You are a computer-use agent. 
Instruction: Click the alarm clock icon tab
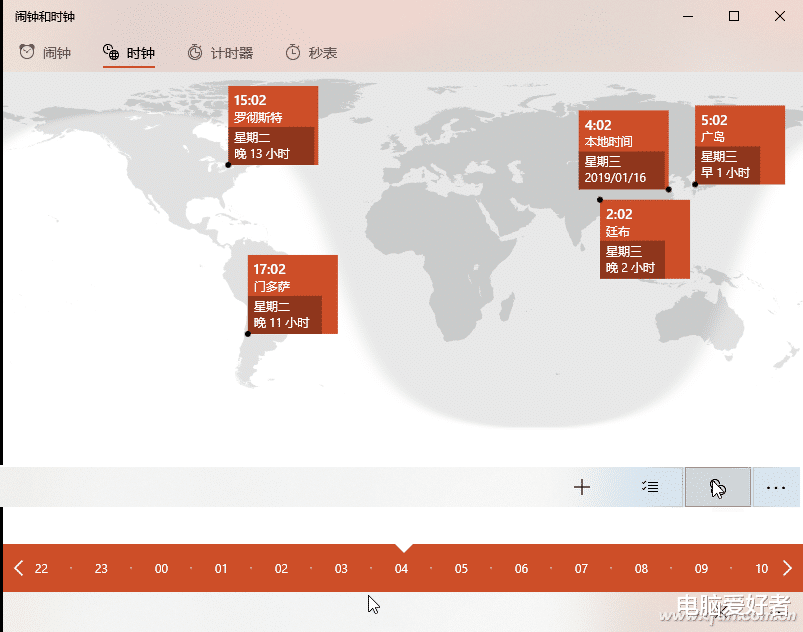click(x=27, y=52)
